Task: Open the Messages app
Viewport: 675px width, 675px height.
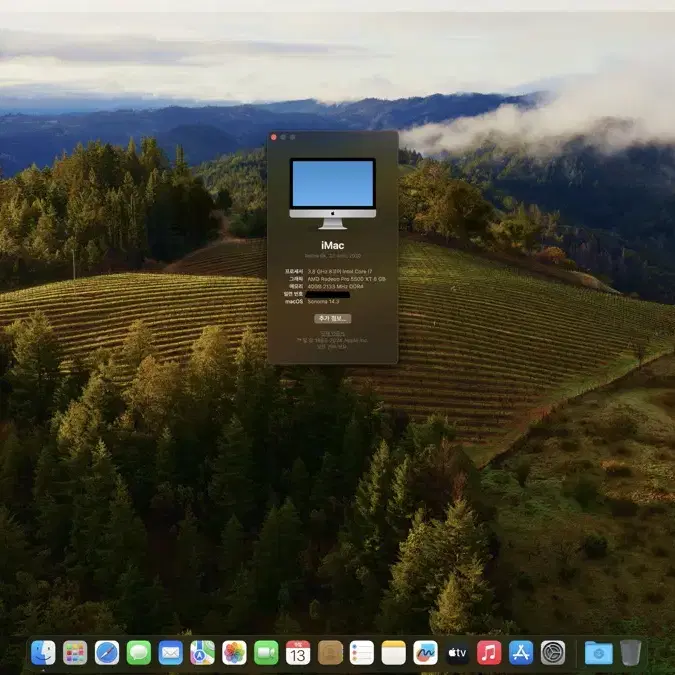Action: 139,653
